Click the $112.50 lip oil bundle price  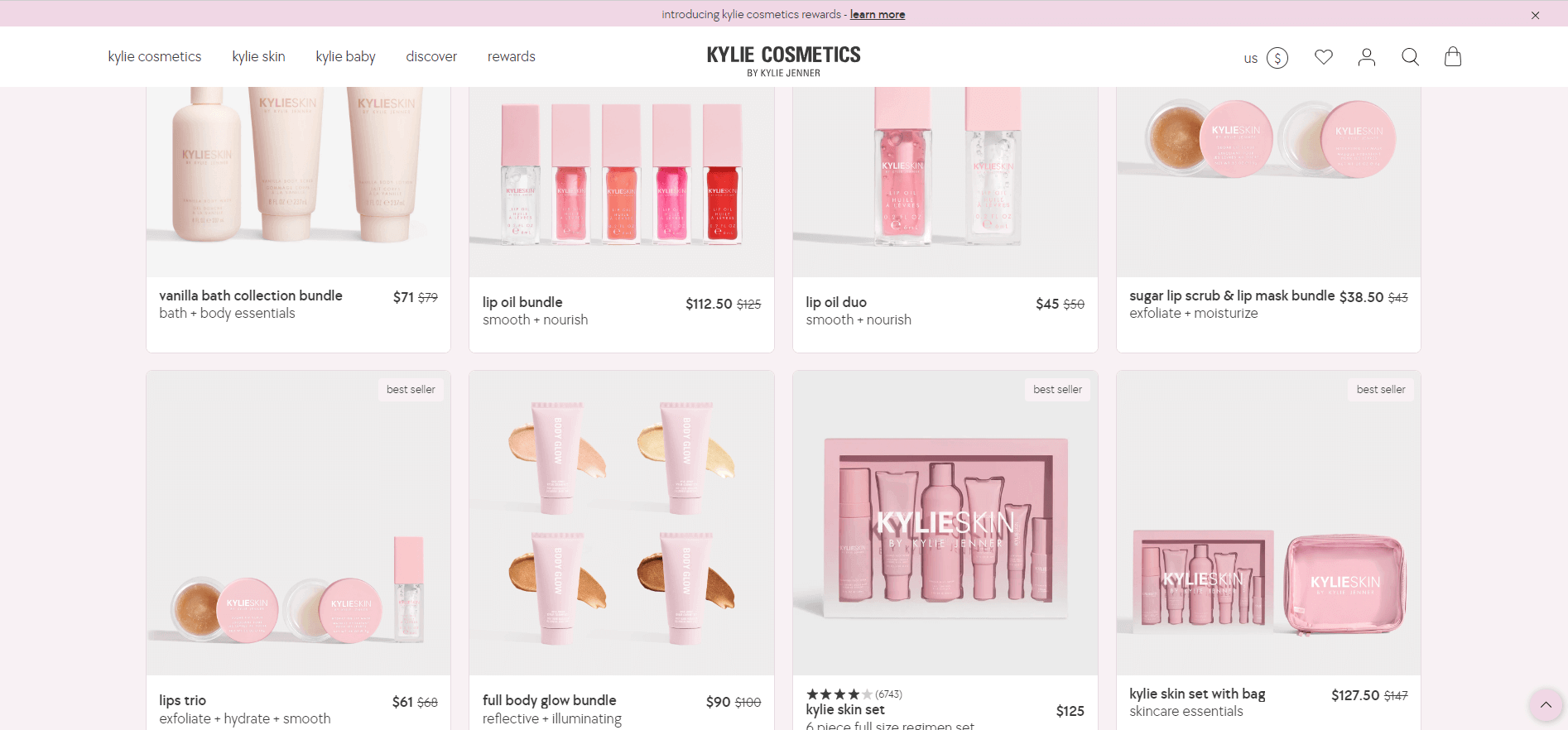point(709,304)
